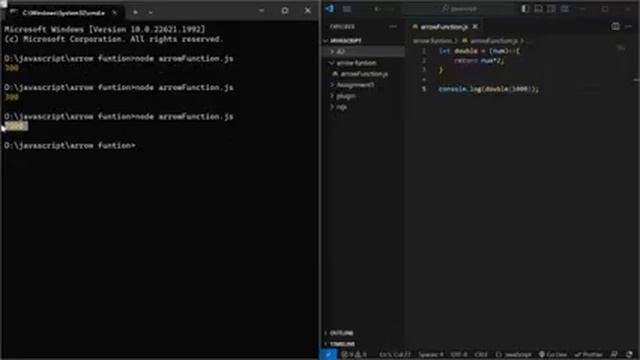Open the VS Code command center search box
This screenshot has height=360, width=640.
pyautogui.click(x=459, y=9)
